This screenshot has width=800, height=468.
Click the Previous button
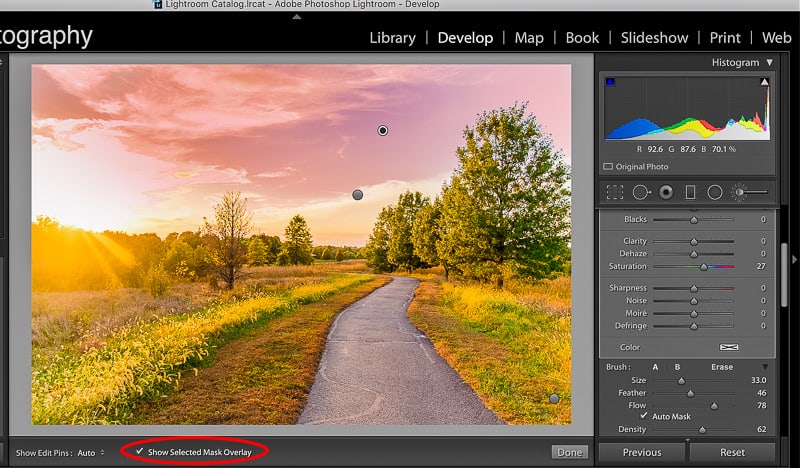[642, 453]
